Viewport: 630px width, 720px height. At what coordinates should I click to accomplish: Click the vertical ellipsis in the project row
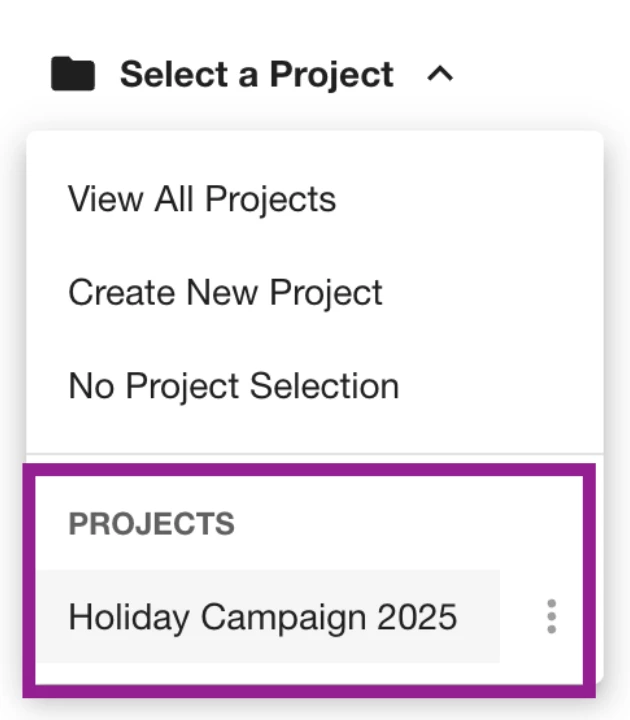pyautogui.click(x=551, y=617)
